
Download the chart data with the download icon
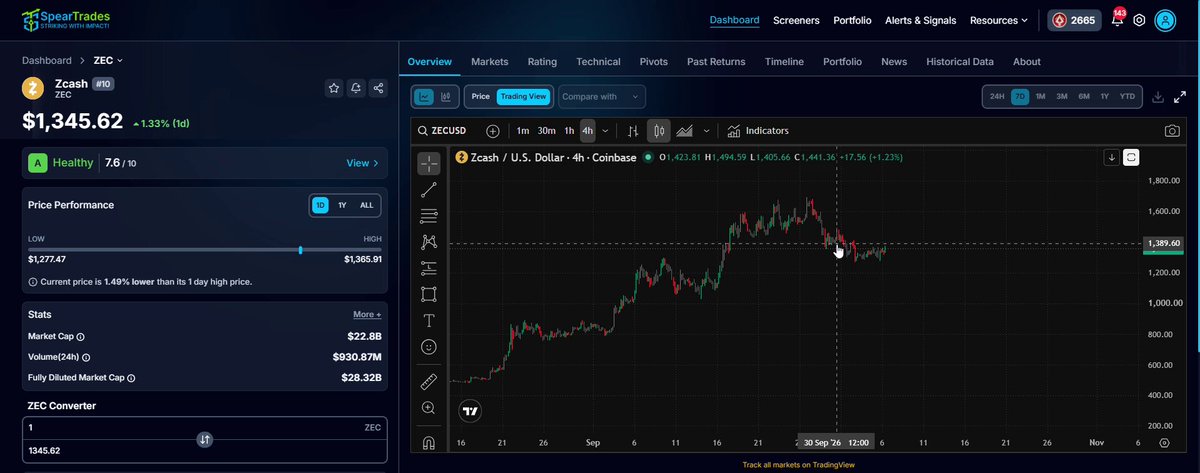click(x=1158, y=97)
